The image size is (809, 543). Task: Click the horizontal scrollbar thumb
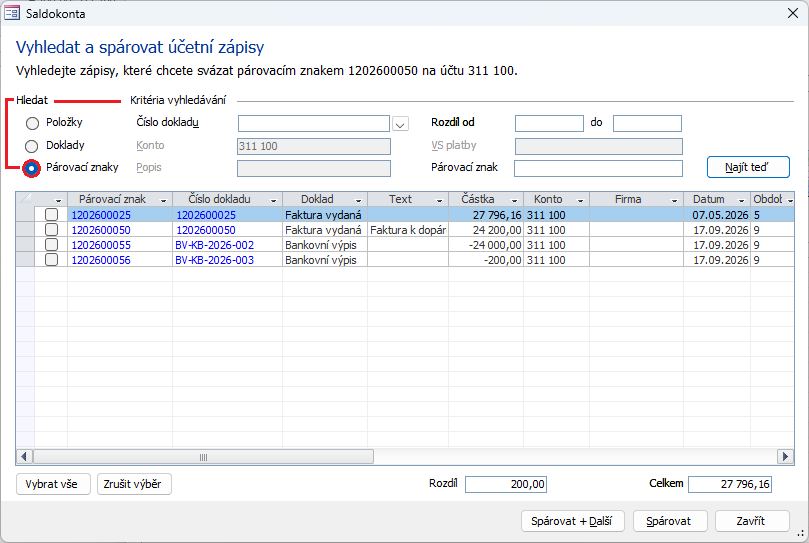203,457
